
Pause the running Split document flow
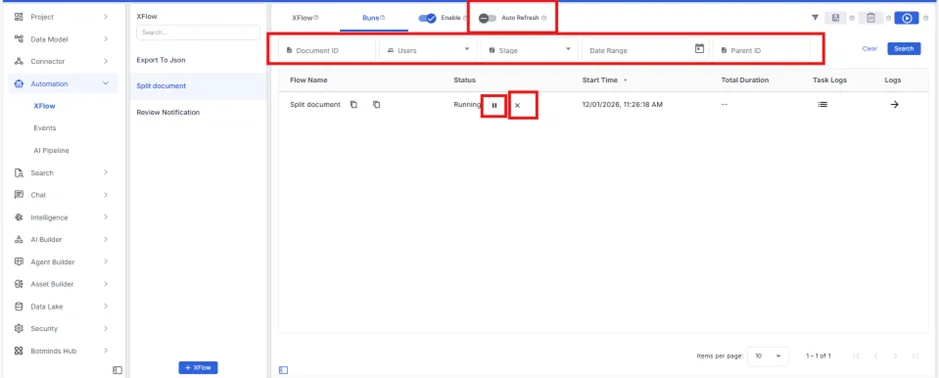point(494,105)
